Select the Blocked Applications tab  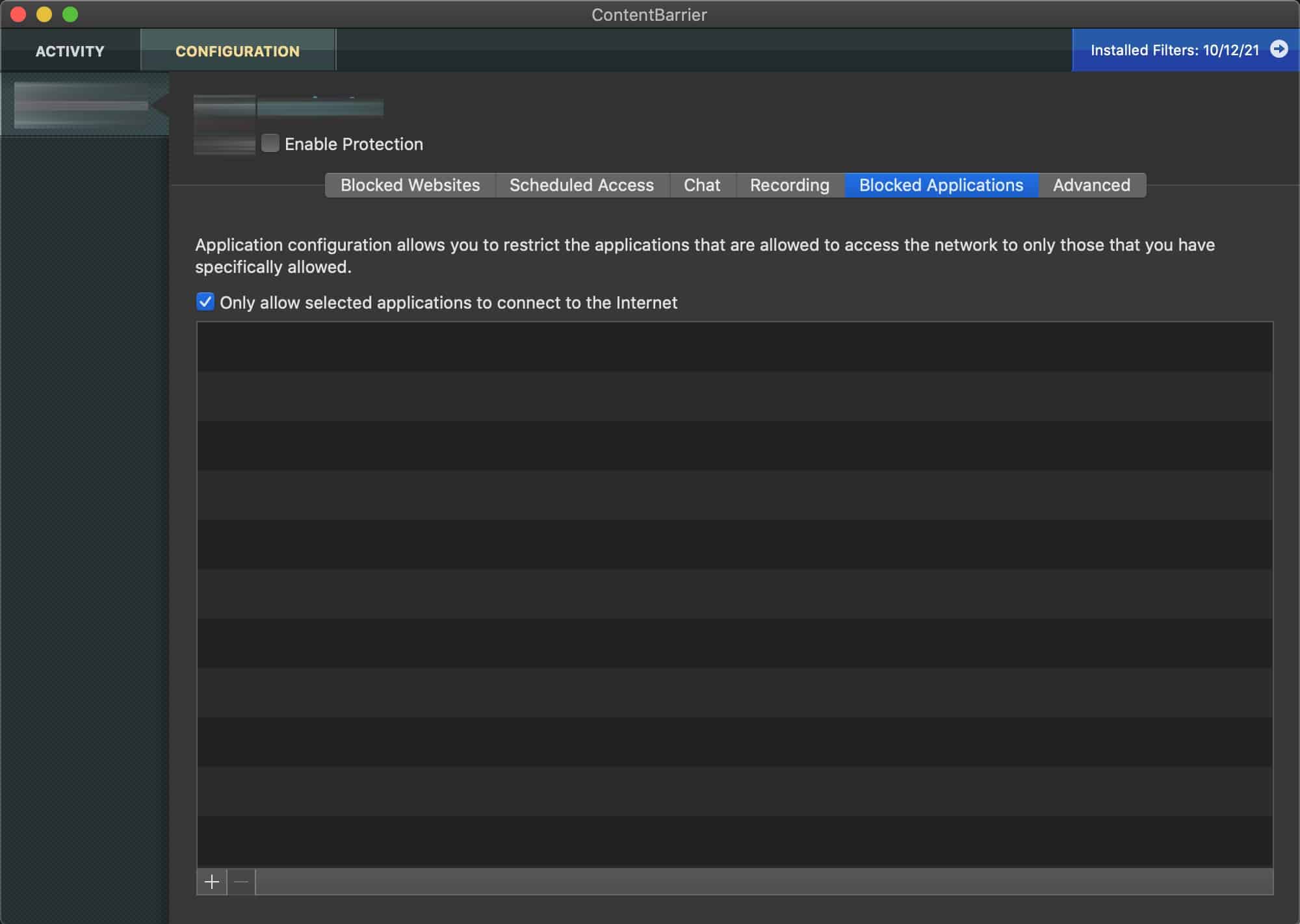point(941,185)
